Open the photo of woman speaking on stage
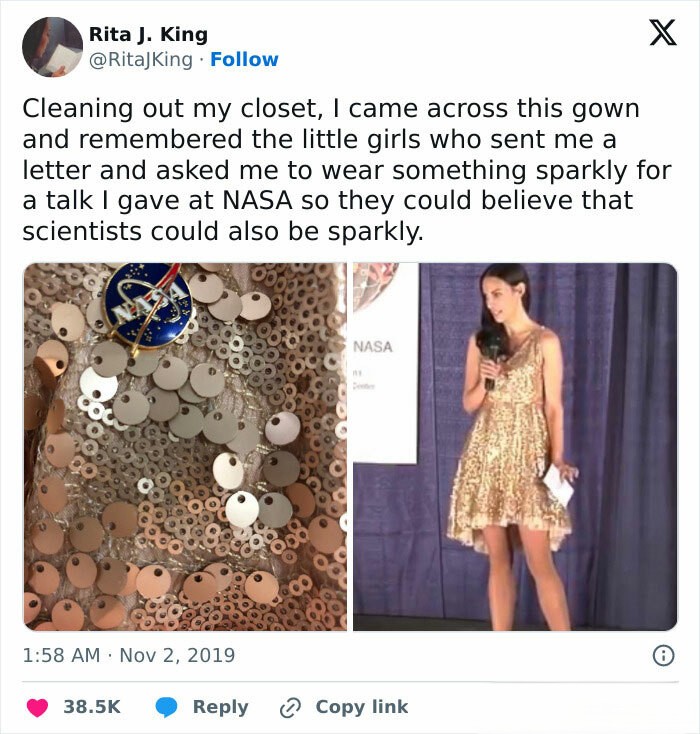This screenshot has height=734, width=700. pos(515,447)
